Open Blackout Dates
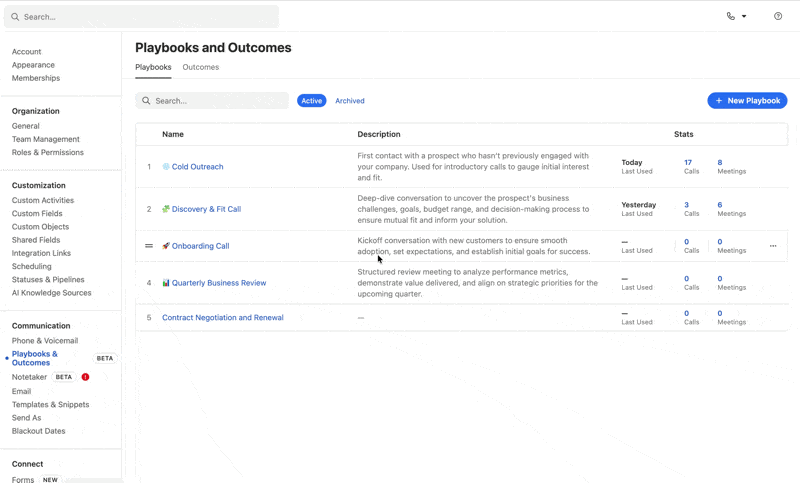 coord(39,431)
